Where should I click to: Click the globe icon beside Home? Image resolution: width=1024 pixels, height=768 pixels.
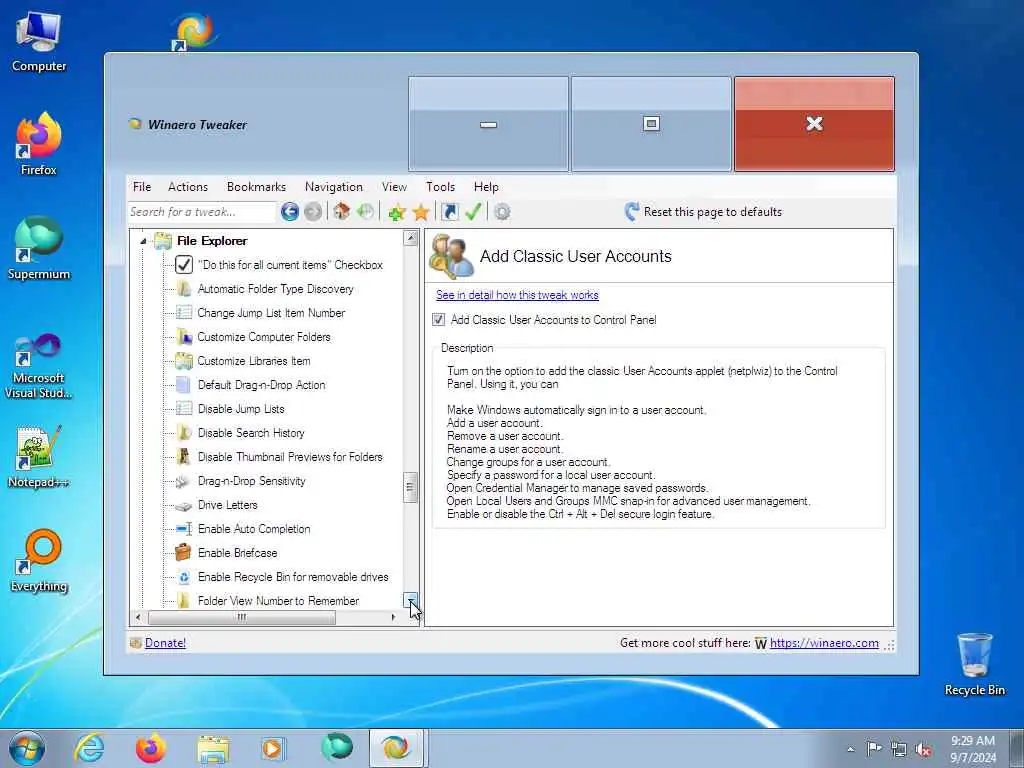[366, 212]
